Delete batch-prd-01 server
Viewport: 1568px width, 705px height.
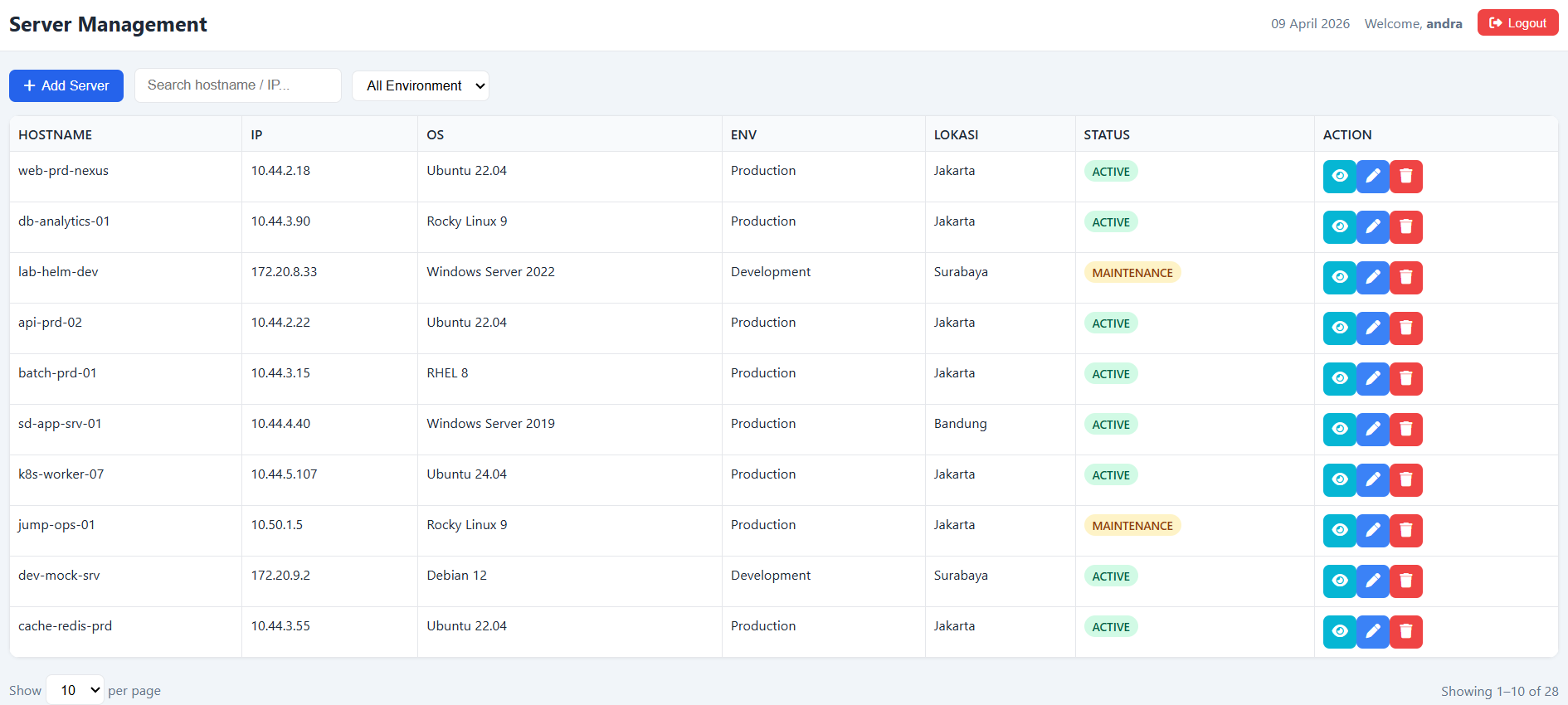(x=1405, y=379)
